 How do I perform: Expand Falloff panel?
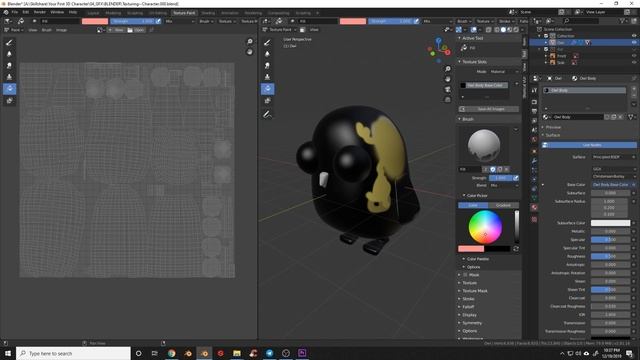coord(468,307)
